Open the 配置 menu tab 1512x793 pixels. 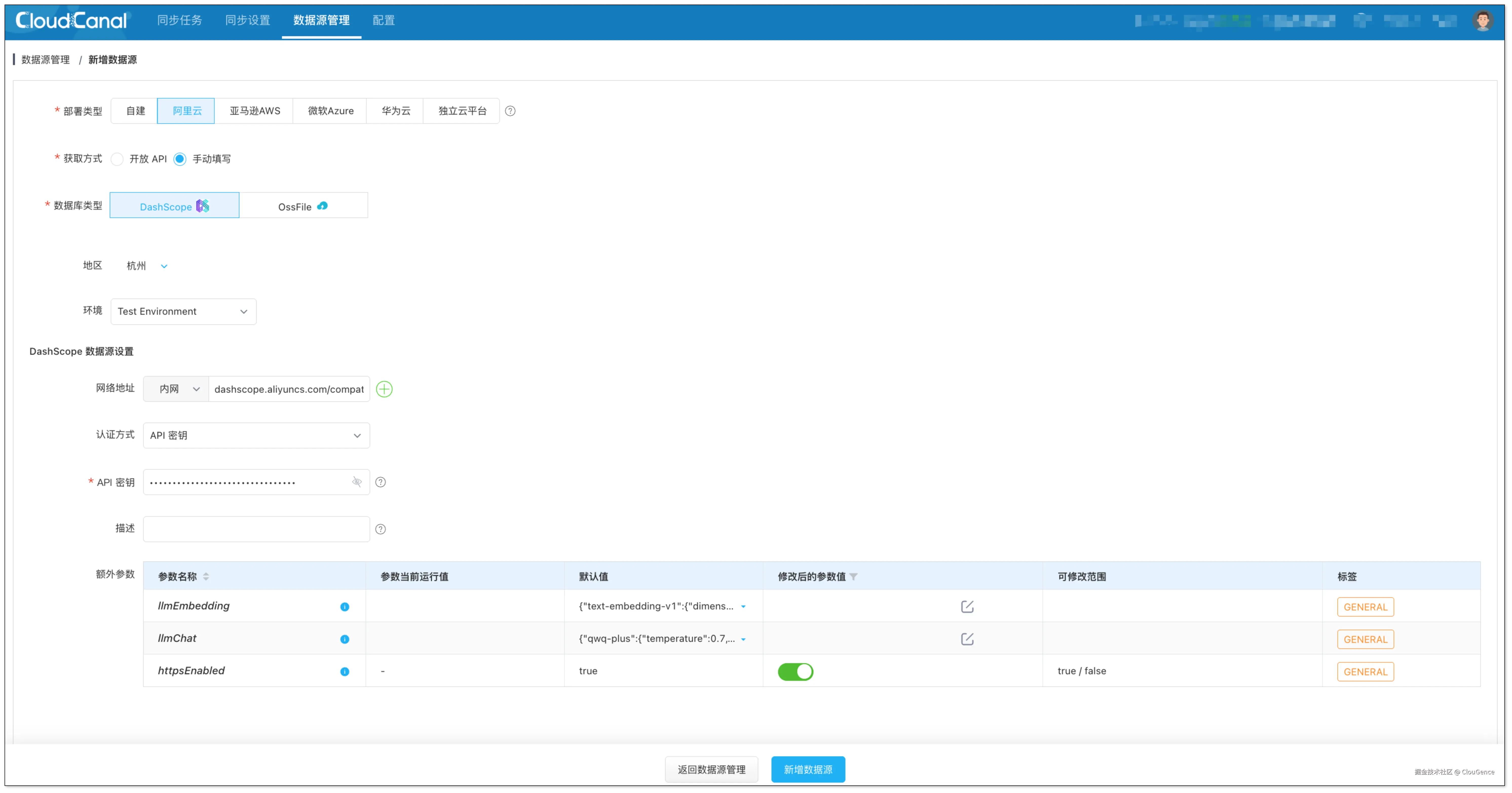pos(383,21)
